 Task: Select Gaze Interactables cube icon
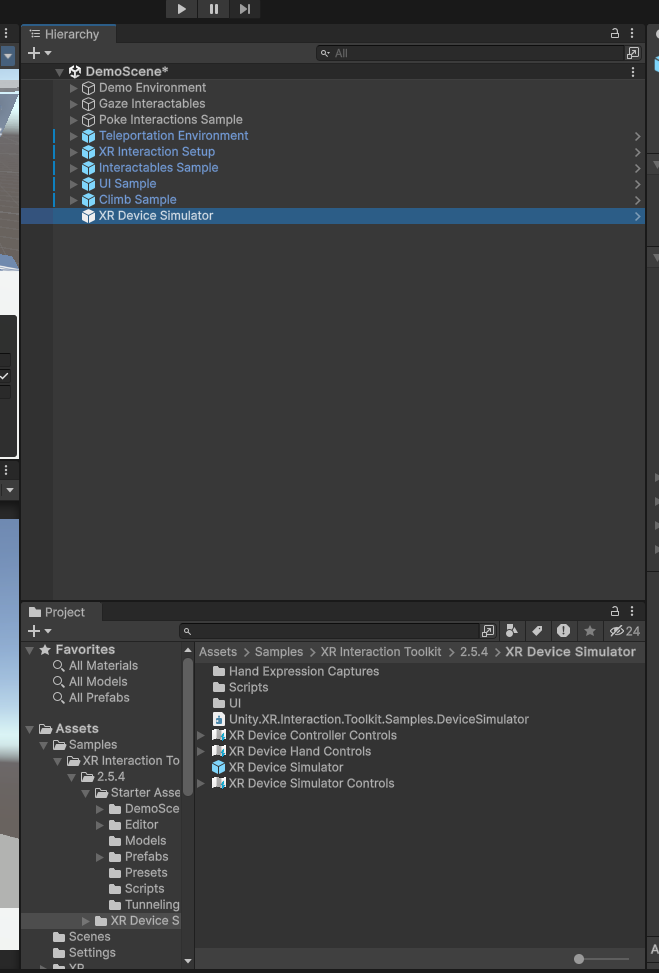click(89, 104)
